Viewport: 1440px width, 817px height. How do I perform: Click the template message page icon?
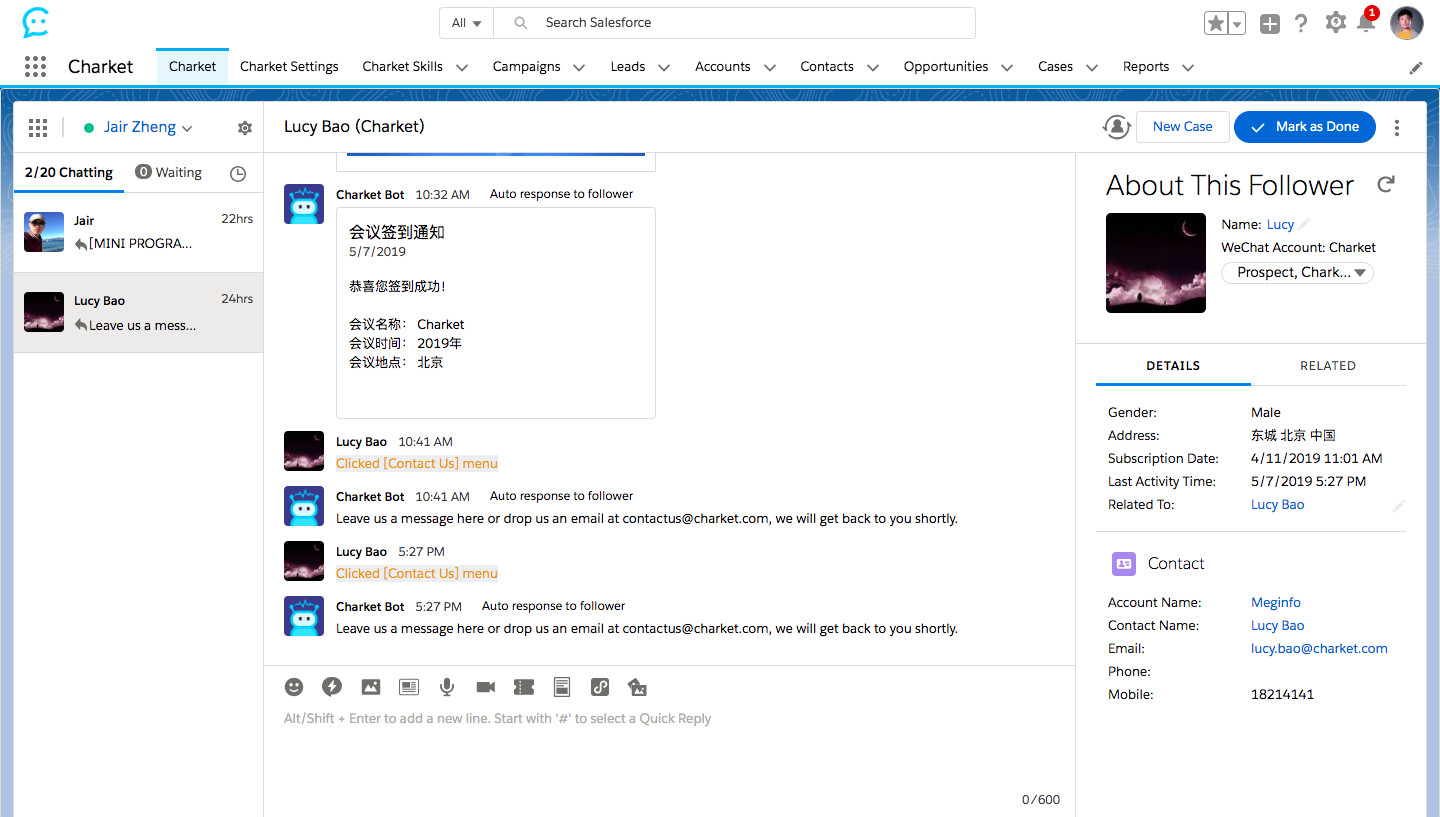[562, 687]
